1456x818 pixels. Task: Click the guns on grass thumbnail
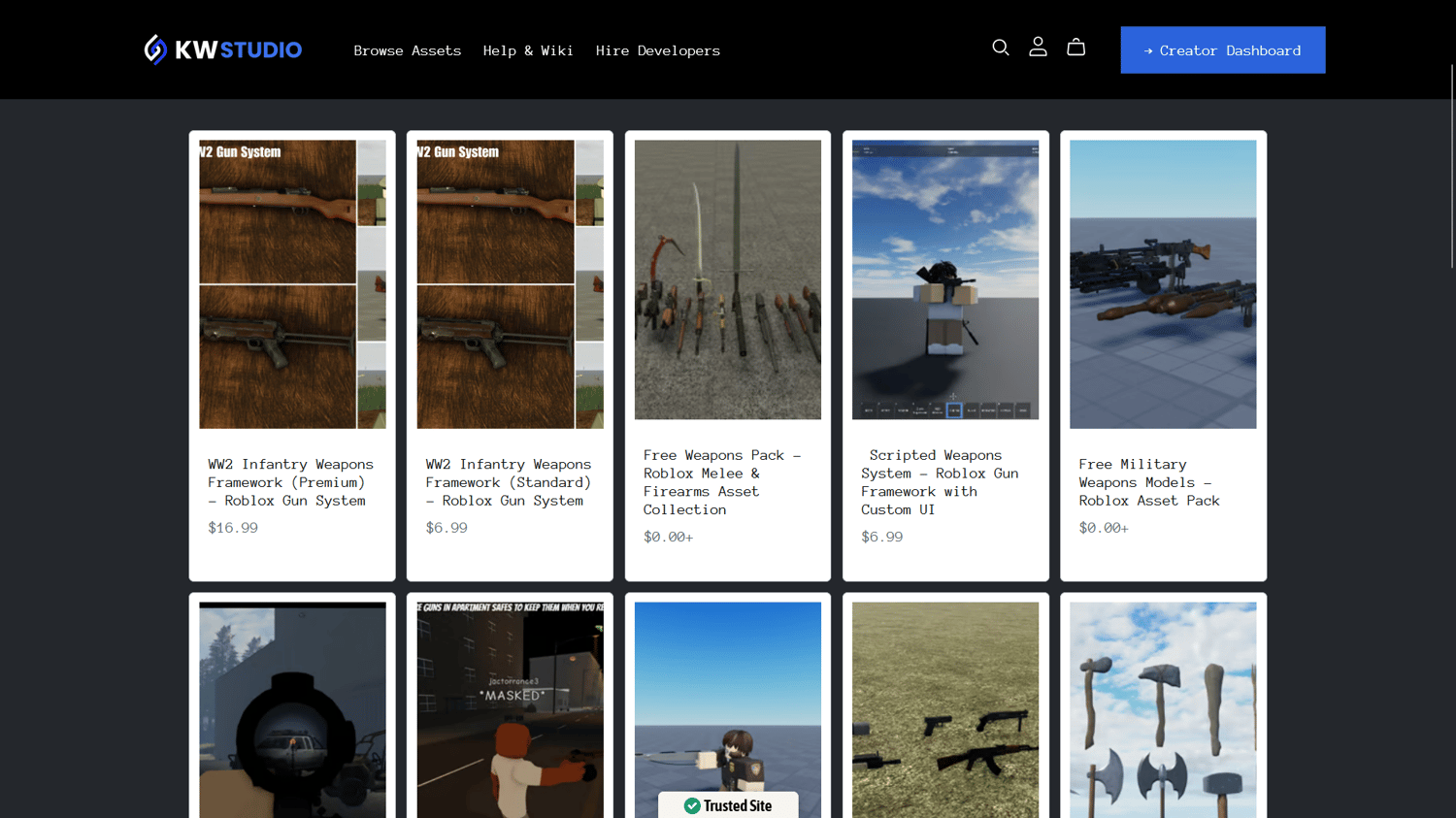[945, 709]
